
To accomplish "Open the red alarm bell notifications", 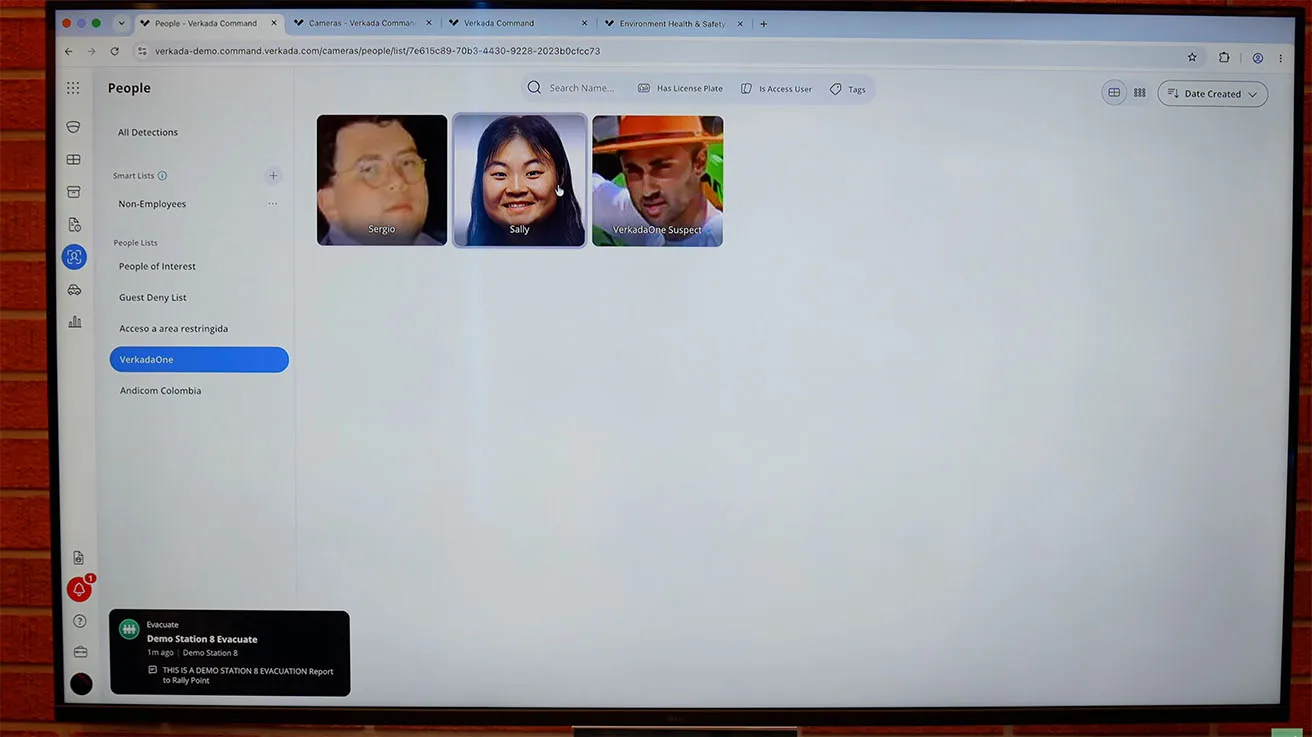I will tap(79, 589).
